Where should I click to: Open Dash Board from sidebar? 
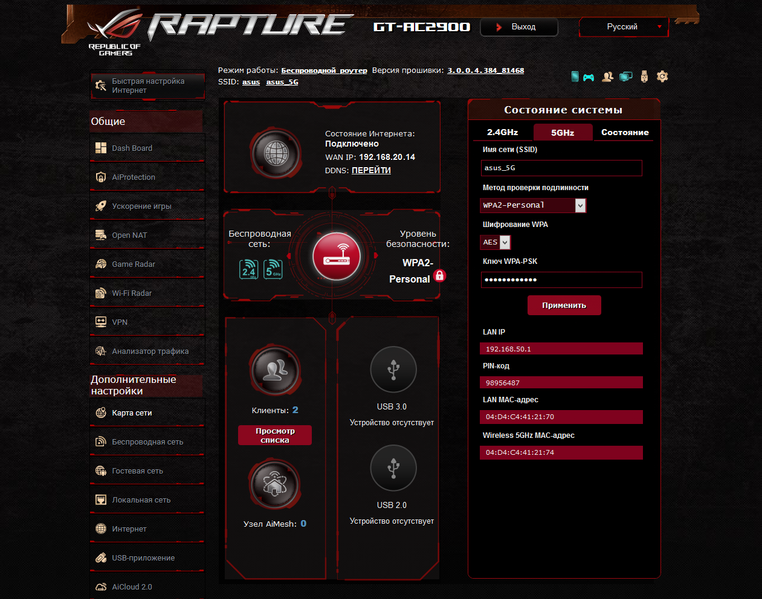(147, 148)
